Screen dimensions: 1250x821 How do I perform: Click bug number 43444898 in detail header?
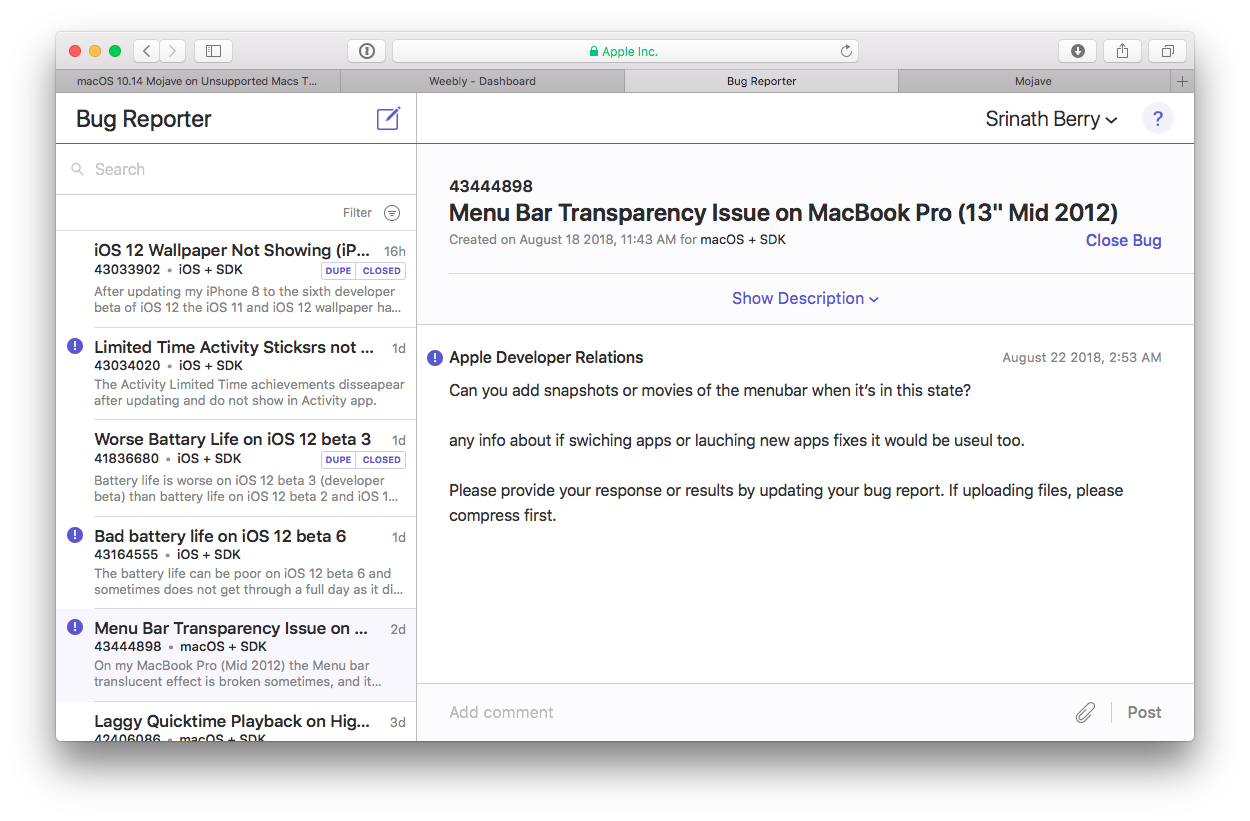click(491, 186)
